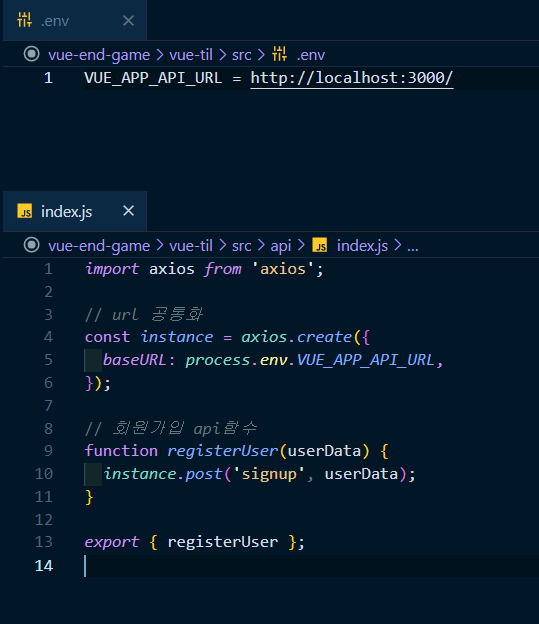
Task: Click the 'axios' string literal
Action: [283, 269]
